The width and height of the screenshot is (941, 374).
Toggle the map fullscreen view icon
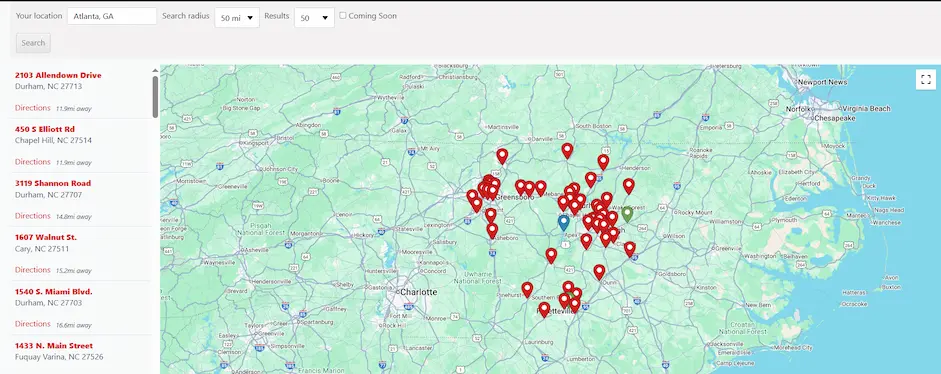pyautogui.click(x=925, y=79)
